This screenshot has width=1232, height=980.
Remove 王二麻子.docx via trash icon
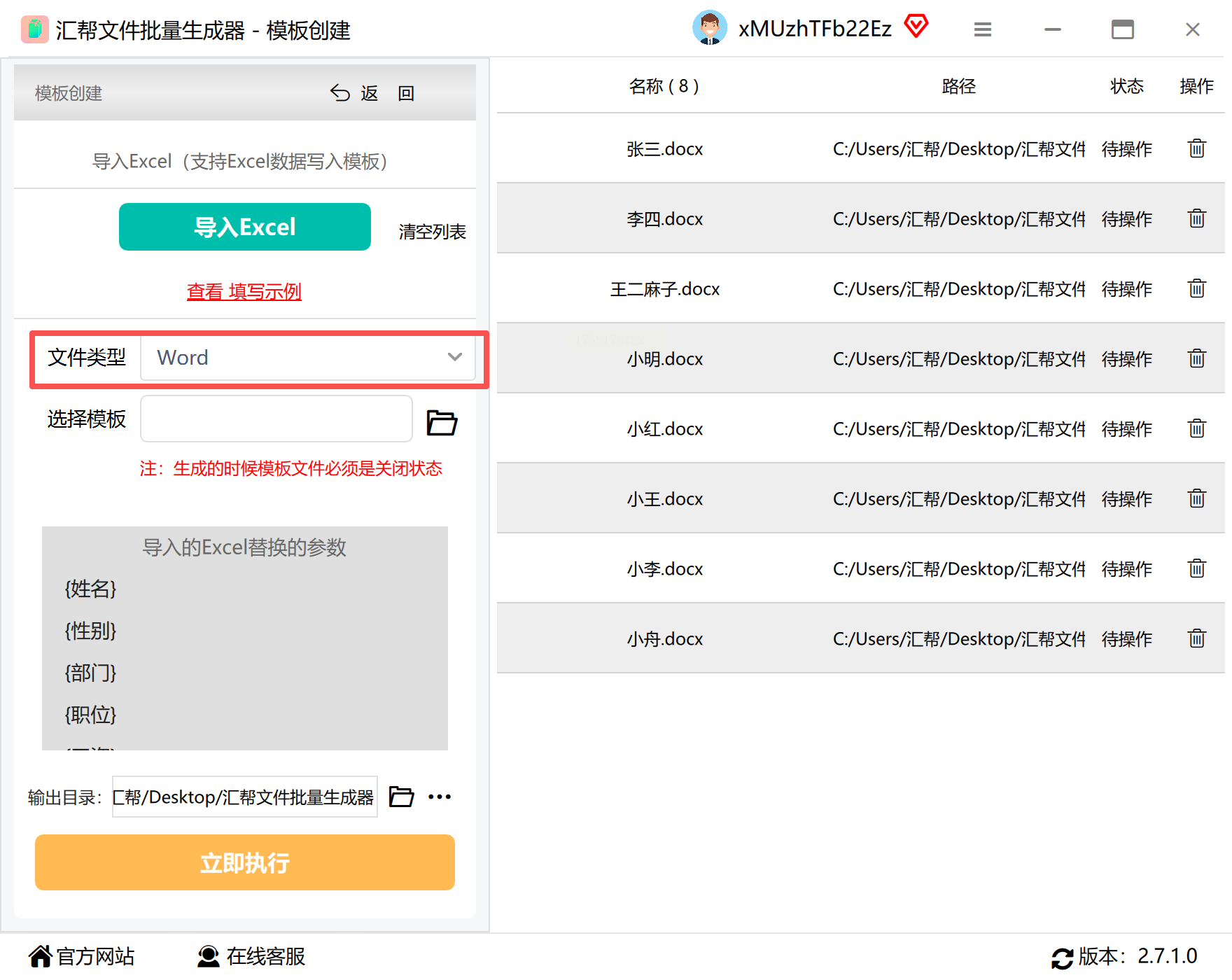[1196, 288]
